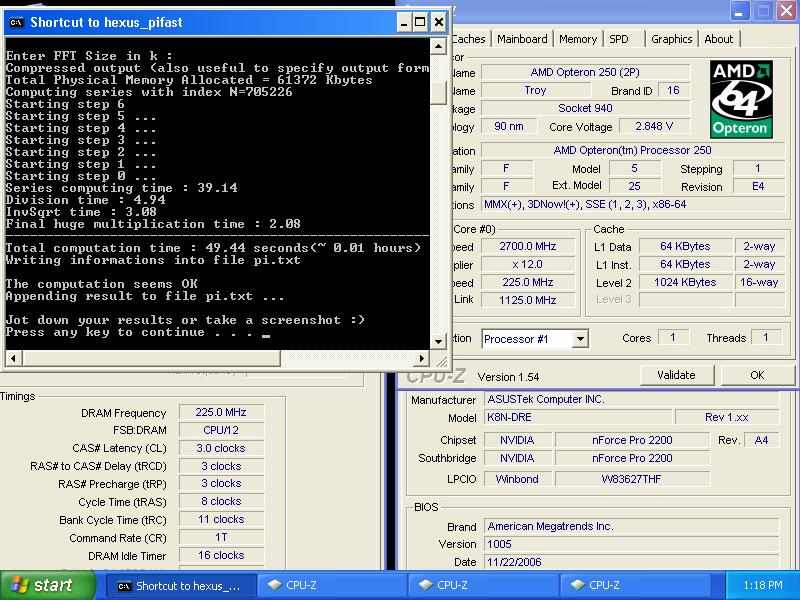800x600 pixels.
Task: Click the Cycle Time (tRAS) '8 clocks' value
Action: coord(221,502)
